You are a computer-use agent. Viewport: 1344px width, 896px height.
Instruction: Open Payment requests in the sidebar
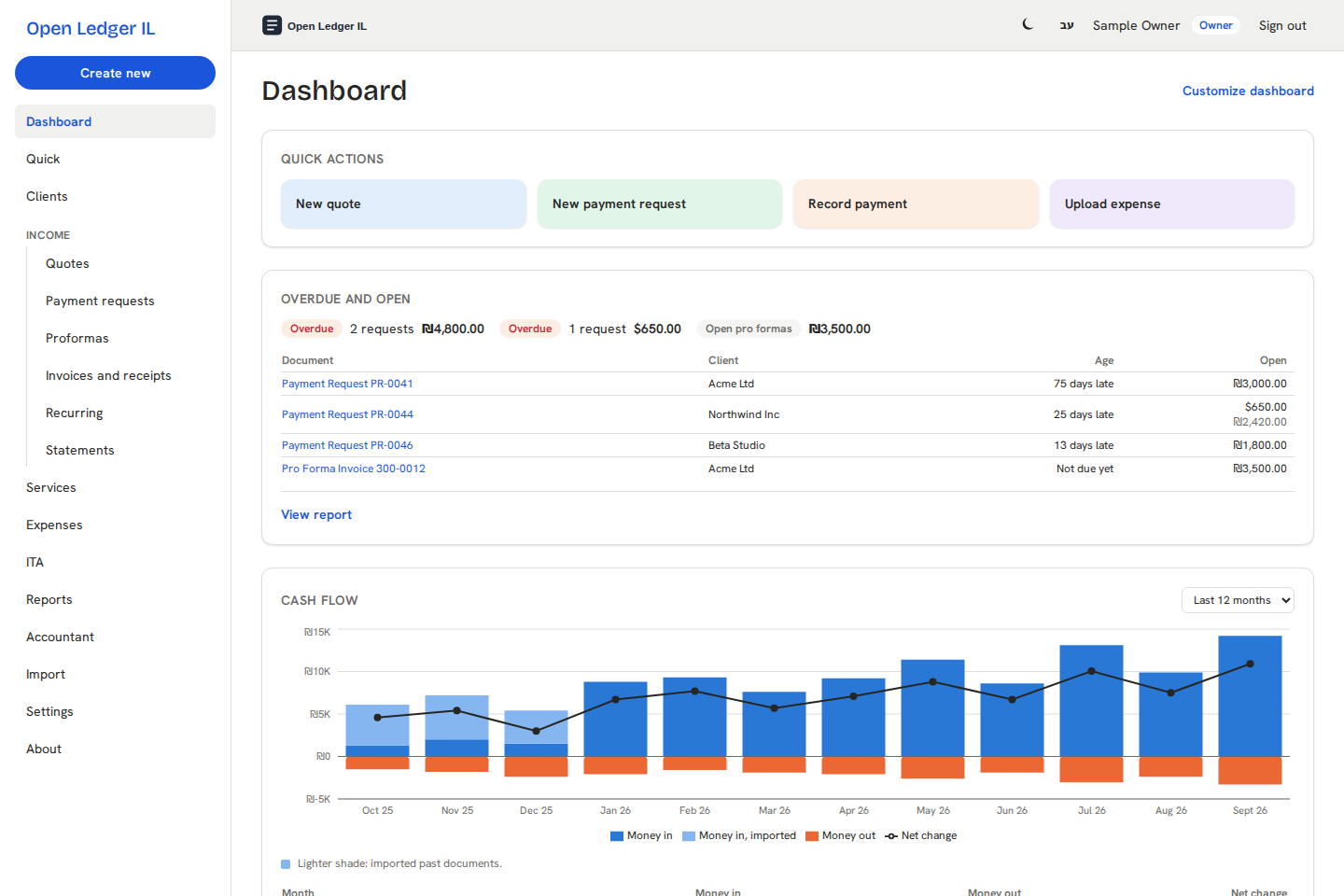pyautogui.click(x=125, y=301)
